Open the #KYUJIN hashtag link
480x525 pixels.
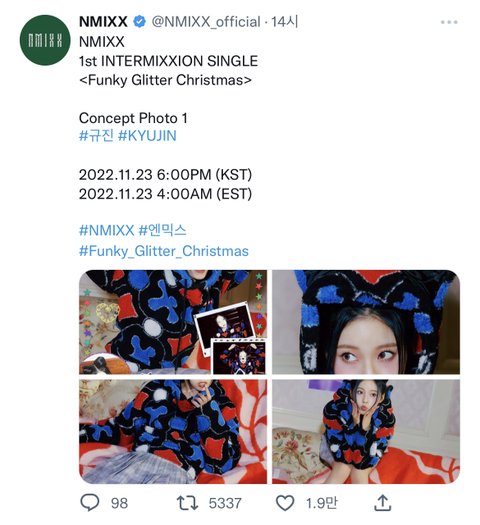pyautogui.click(x=147, y=136)
